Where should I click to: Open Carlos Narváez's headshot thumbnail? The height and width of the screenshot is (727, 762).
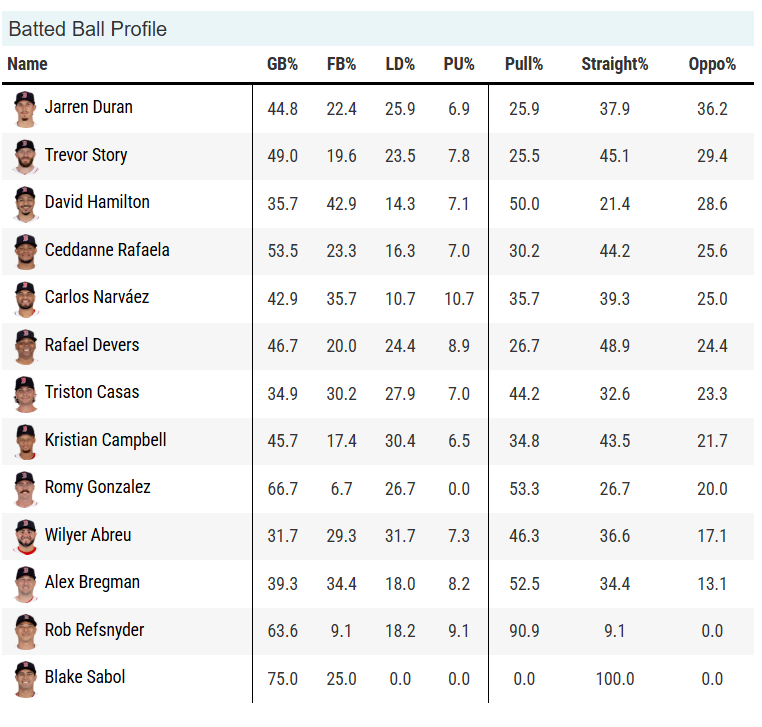click(x=25, y=298)
